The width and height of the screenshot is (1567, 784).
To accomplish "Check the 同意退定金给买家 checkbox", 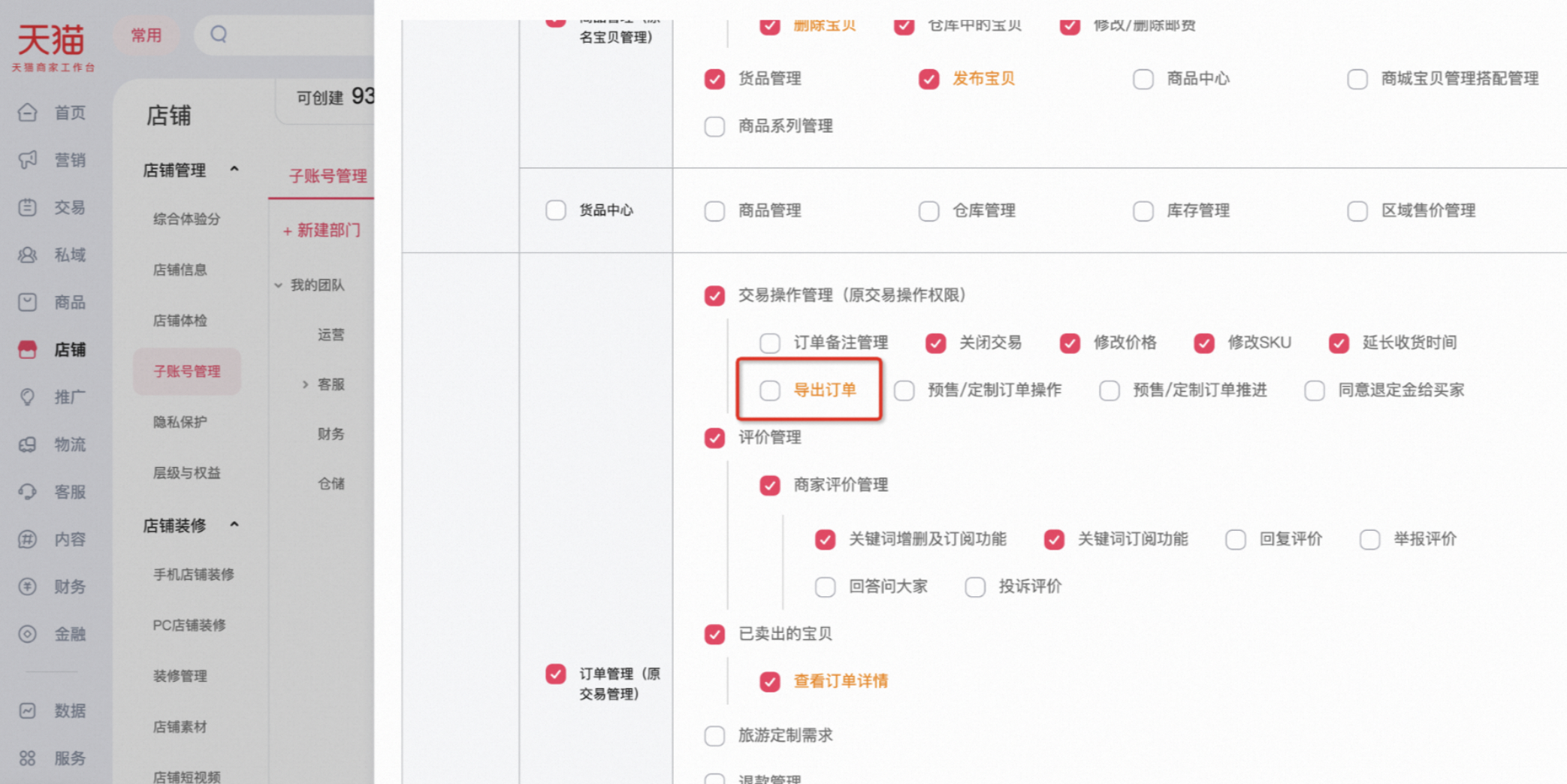I will coord(1315,390).
